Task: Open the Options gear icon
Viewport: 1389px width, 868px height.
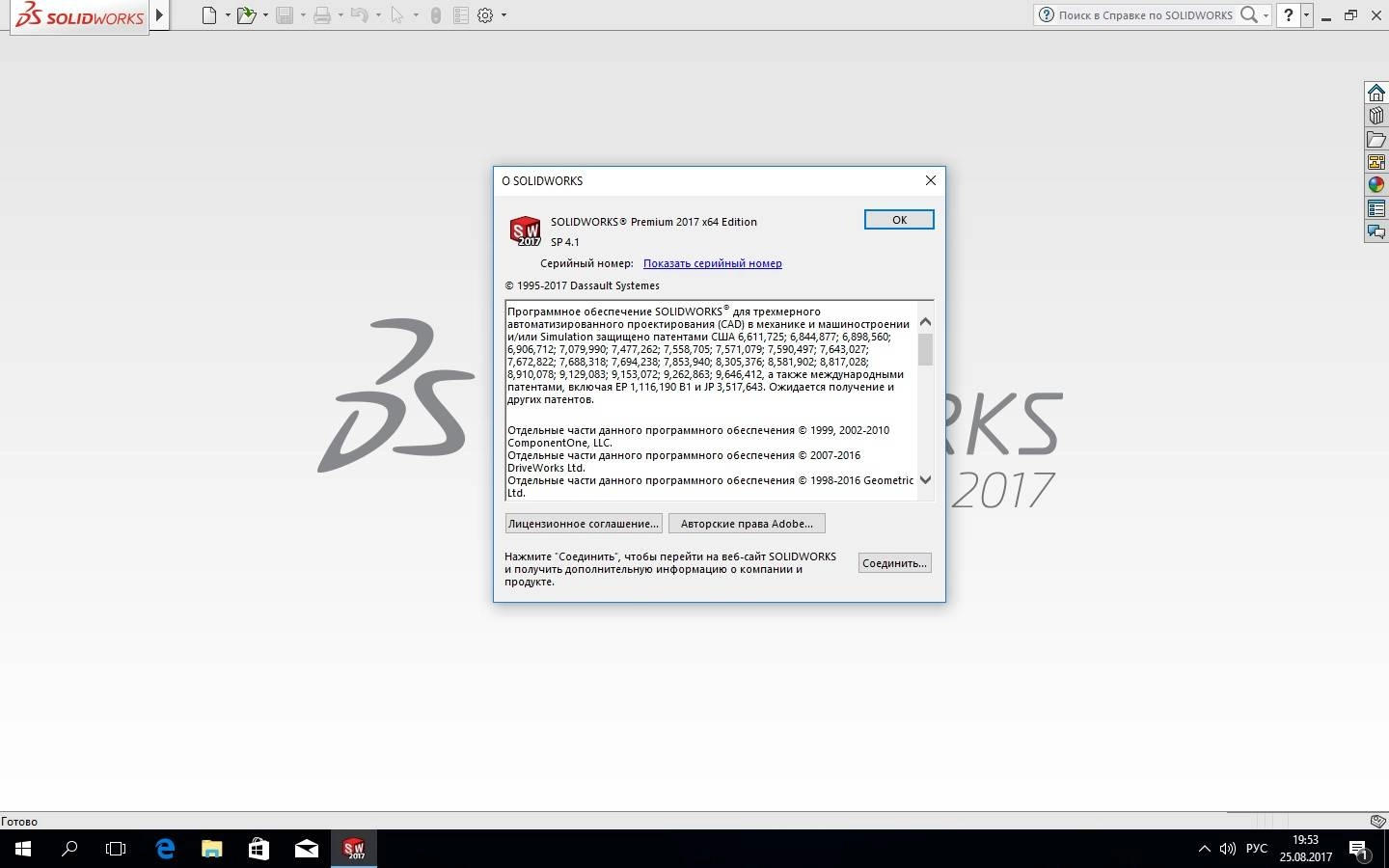Action: click(x=486, y=15)
